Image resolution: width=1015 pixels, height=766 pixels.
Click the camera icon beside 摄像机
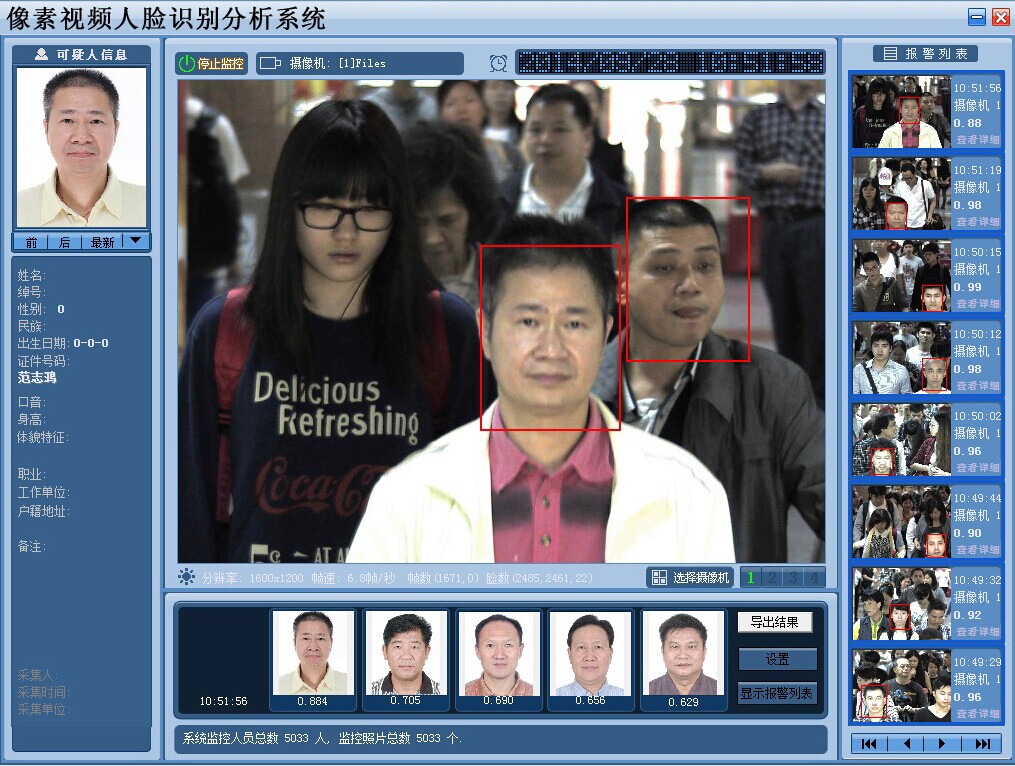pyautogui.click(x=270, y=63)
